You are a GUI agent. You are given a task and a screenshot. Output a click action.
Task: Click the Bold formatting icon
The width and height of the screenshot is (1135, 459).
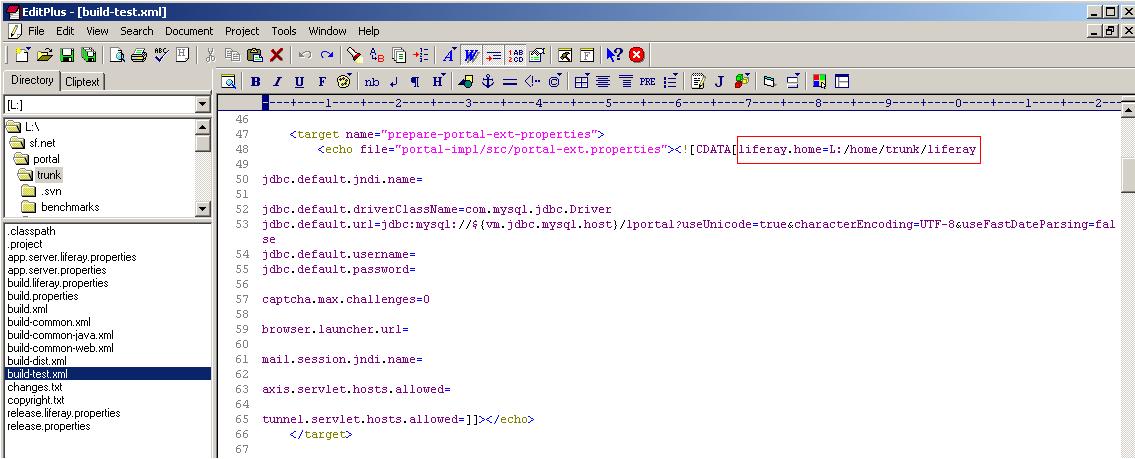(x=255, y=82)
